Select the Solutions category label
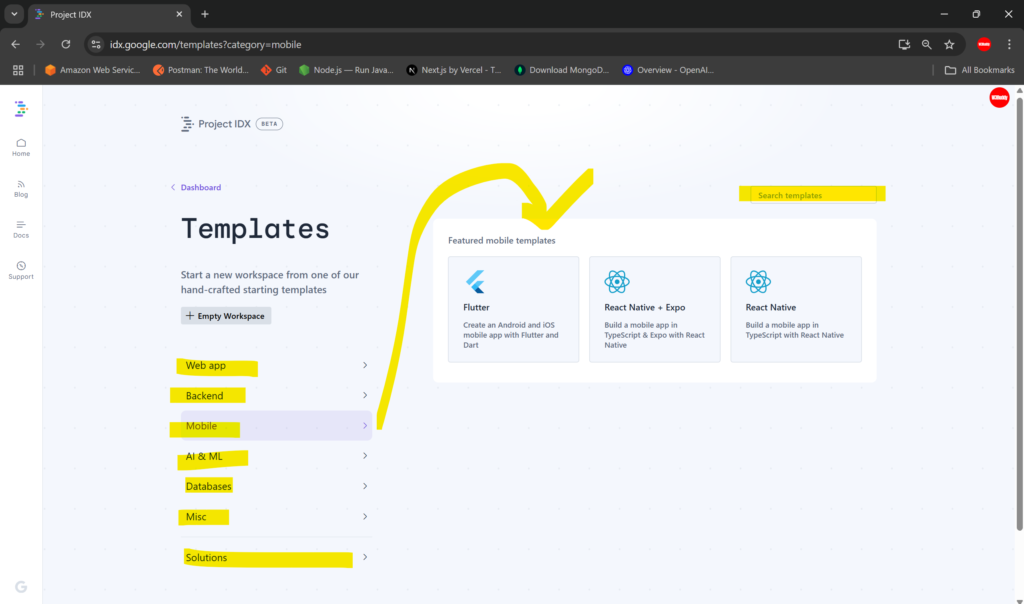The image size is (1024, 604). point(206,558)
